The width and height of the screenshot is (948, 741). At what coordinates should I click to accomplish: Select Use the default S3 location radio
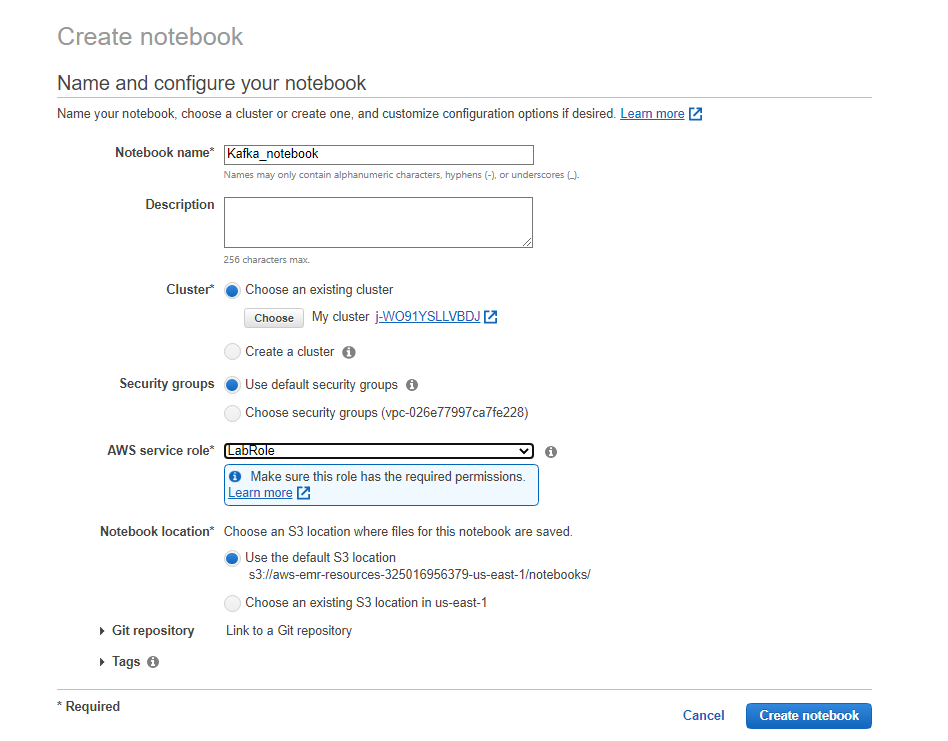pos(232,558)
